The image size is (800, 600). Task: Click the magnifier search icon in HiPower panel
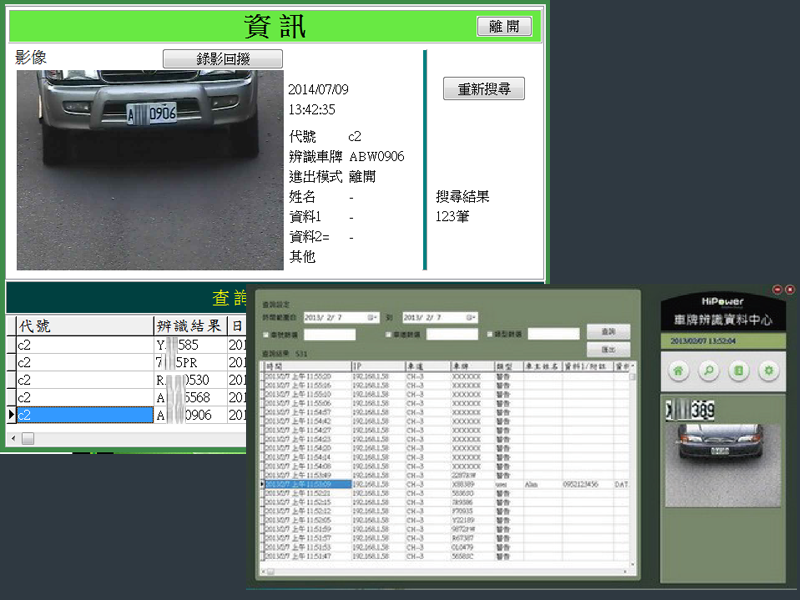click(707, 371)
